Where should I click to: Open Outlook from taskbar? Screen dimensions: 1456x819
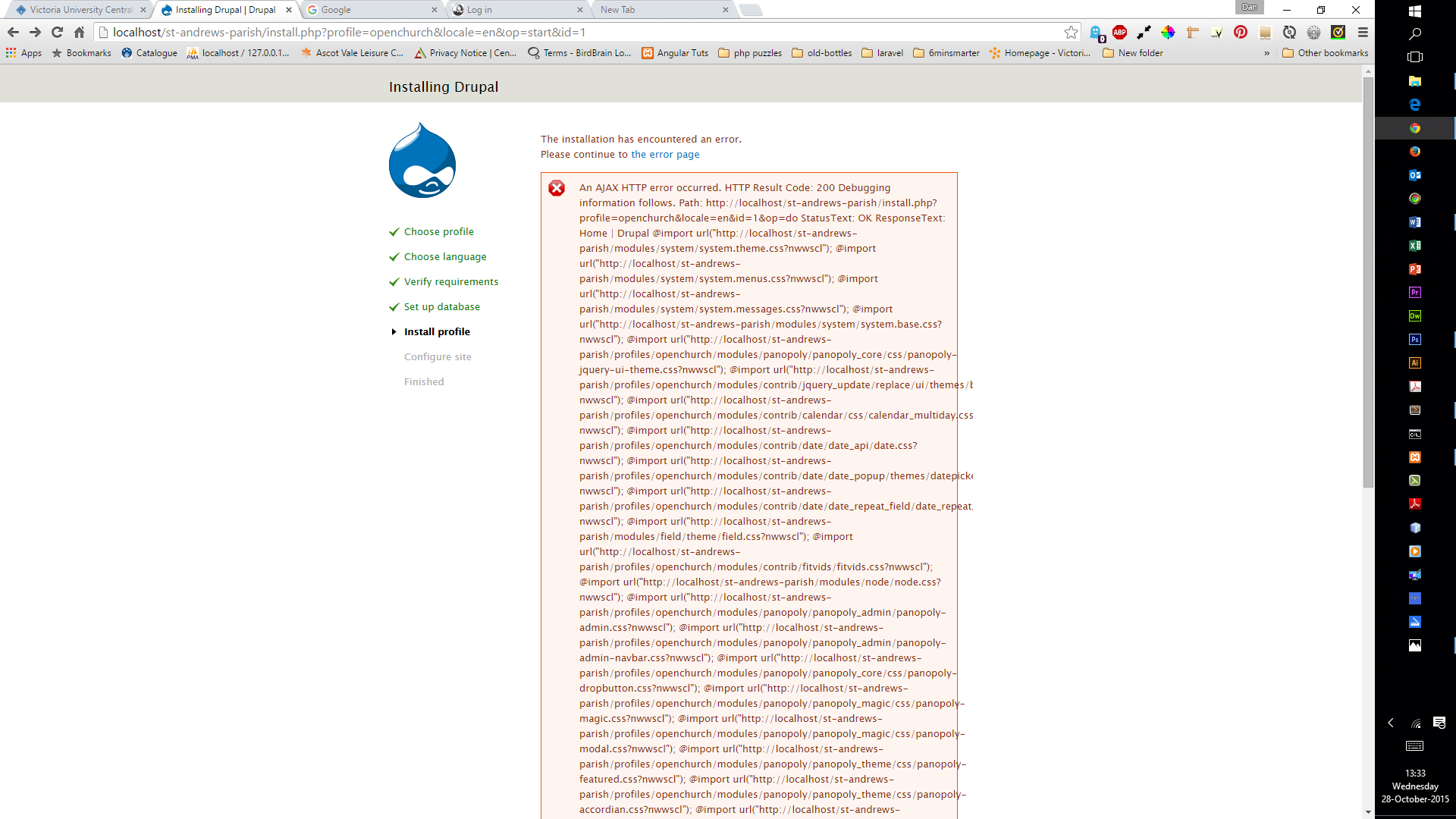click(x=1415, y=175)
